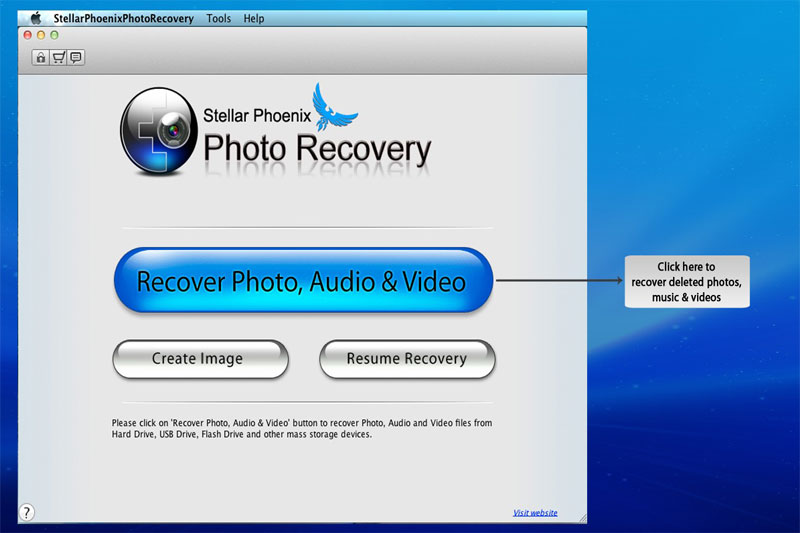Open the StellarPhoenixPhotoRecovery application menu

(x=123, y=19)
